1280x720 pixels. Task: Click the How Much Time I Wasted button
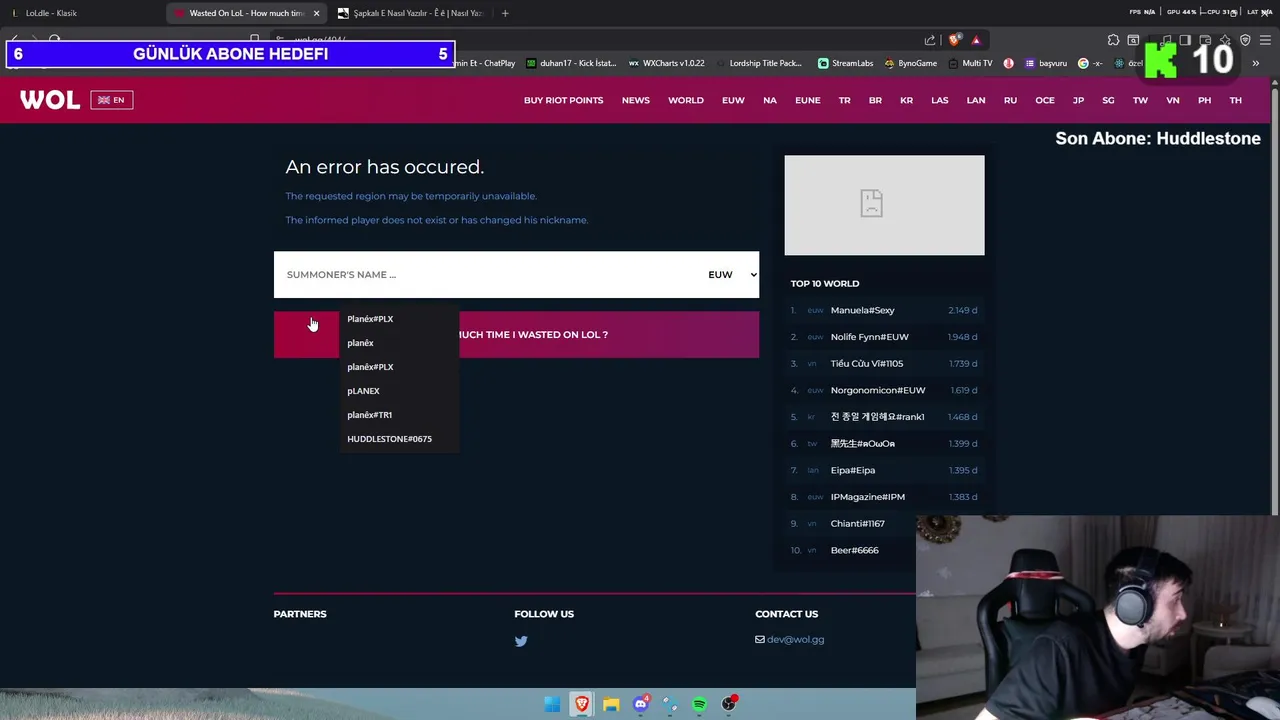tap(516, 334)
